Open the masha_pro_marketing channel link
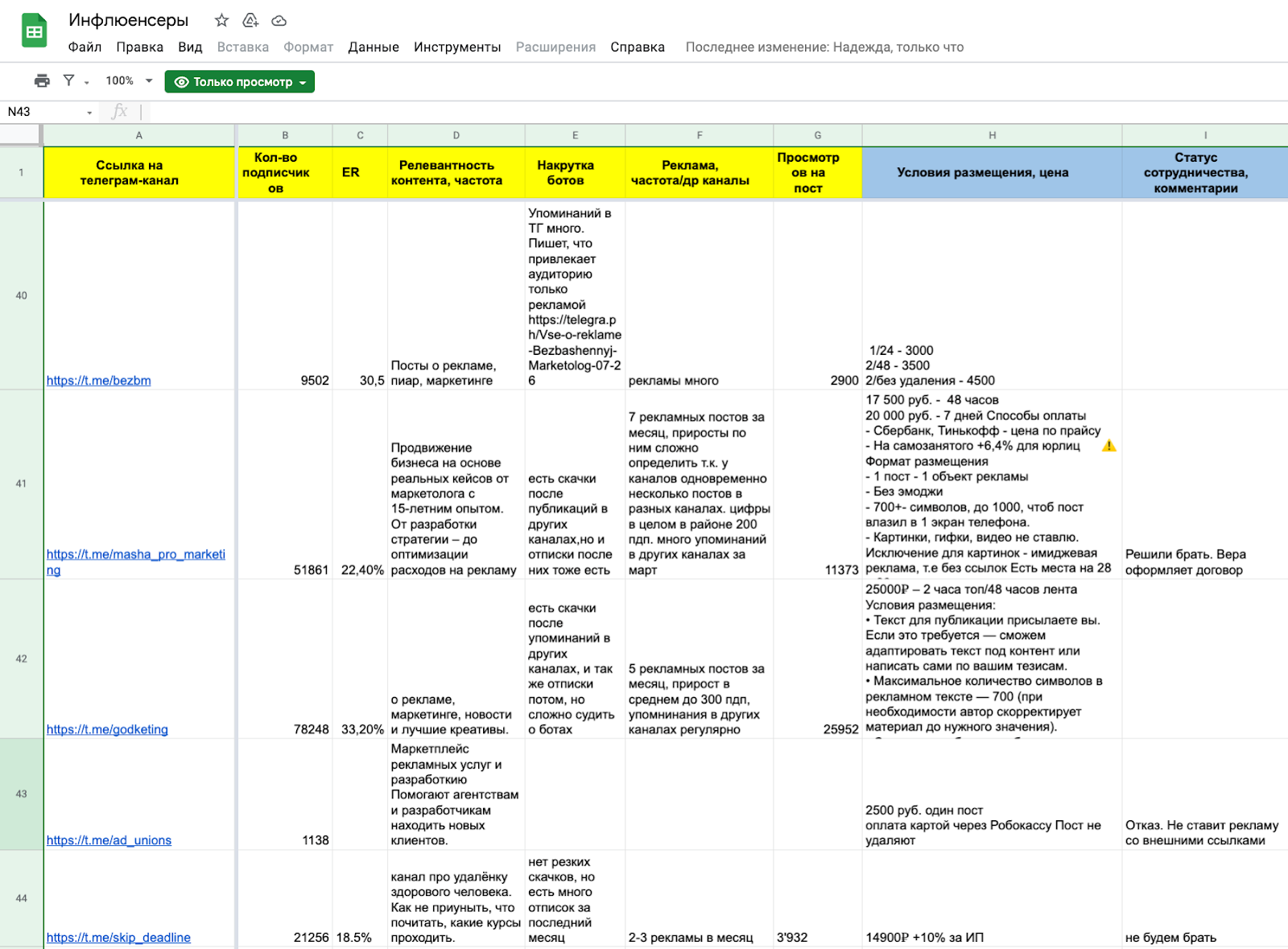The height and width of the screenshot is (949, 1288). (136, 562)
